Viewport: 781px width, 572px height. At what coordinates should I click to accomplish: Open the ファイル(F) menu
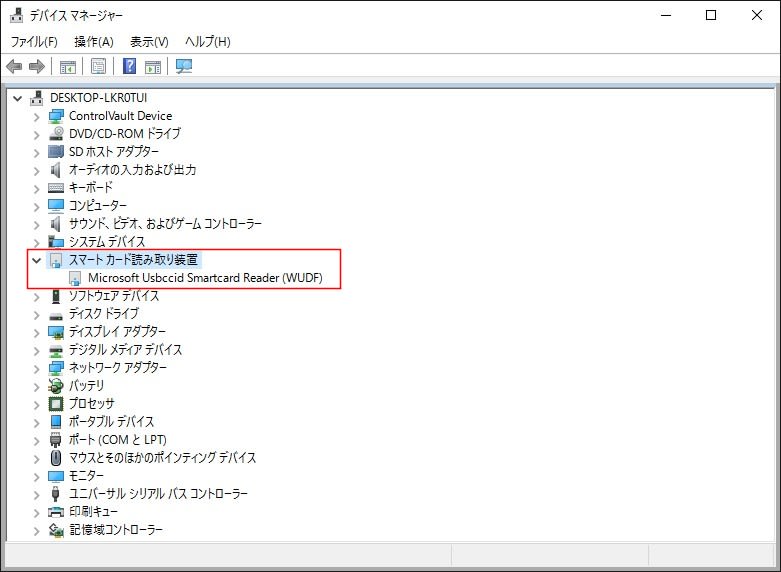point(34,41)
